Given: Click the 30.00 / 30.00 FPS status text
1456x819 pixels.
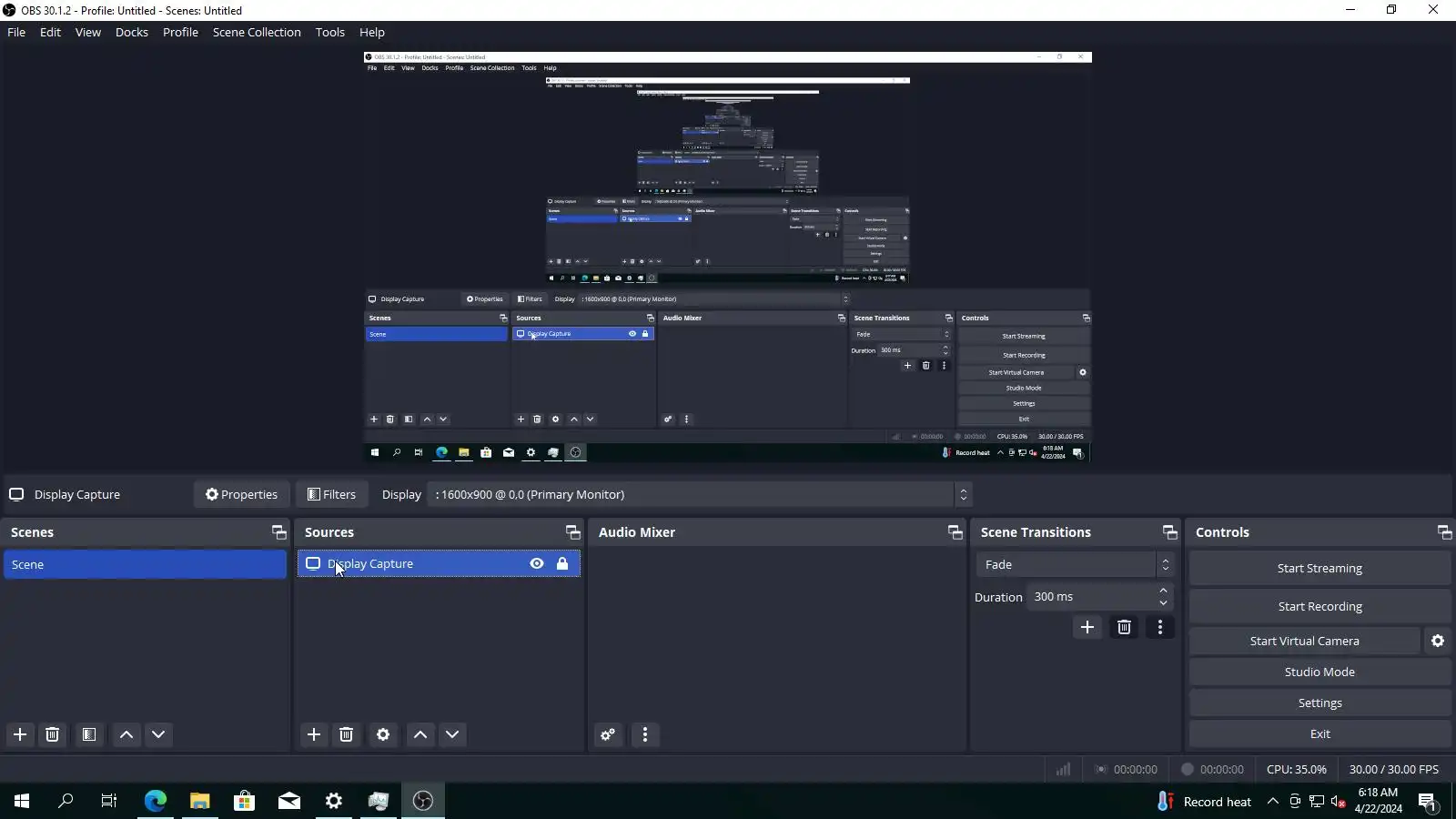Looking at the screenshot, I should click(1394, 769).
